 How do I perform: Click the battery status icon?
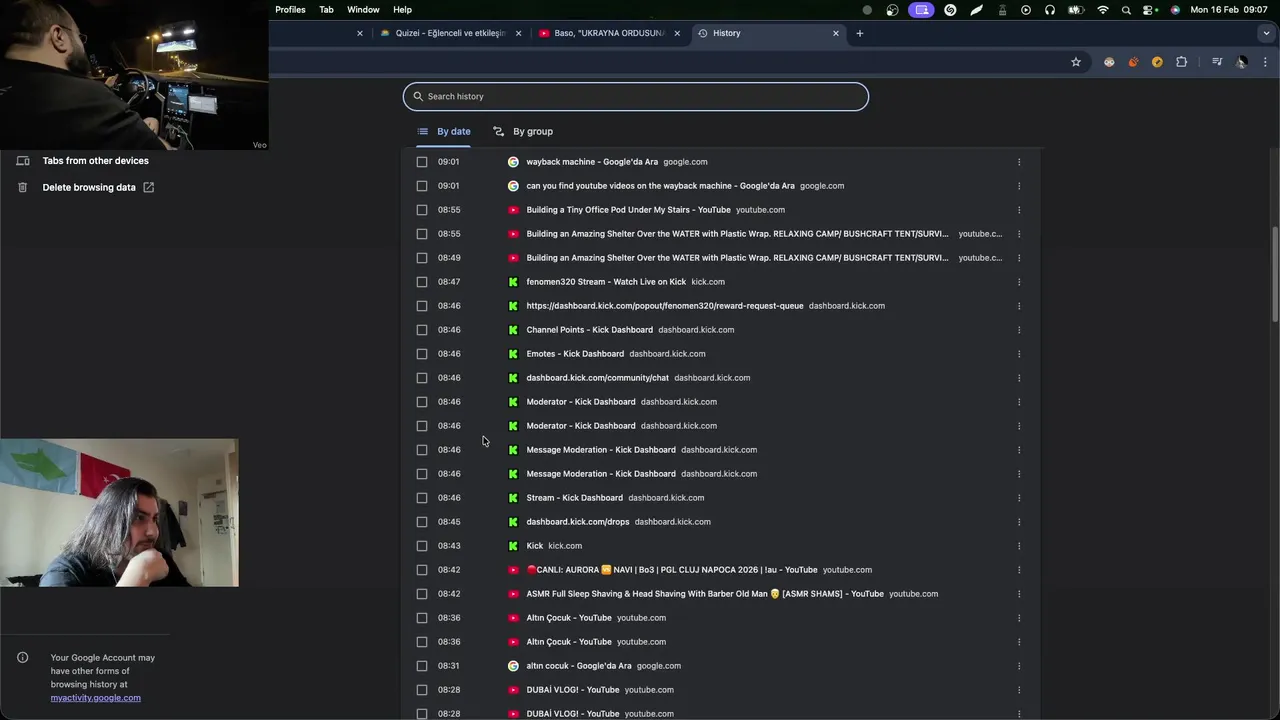1076,9
